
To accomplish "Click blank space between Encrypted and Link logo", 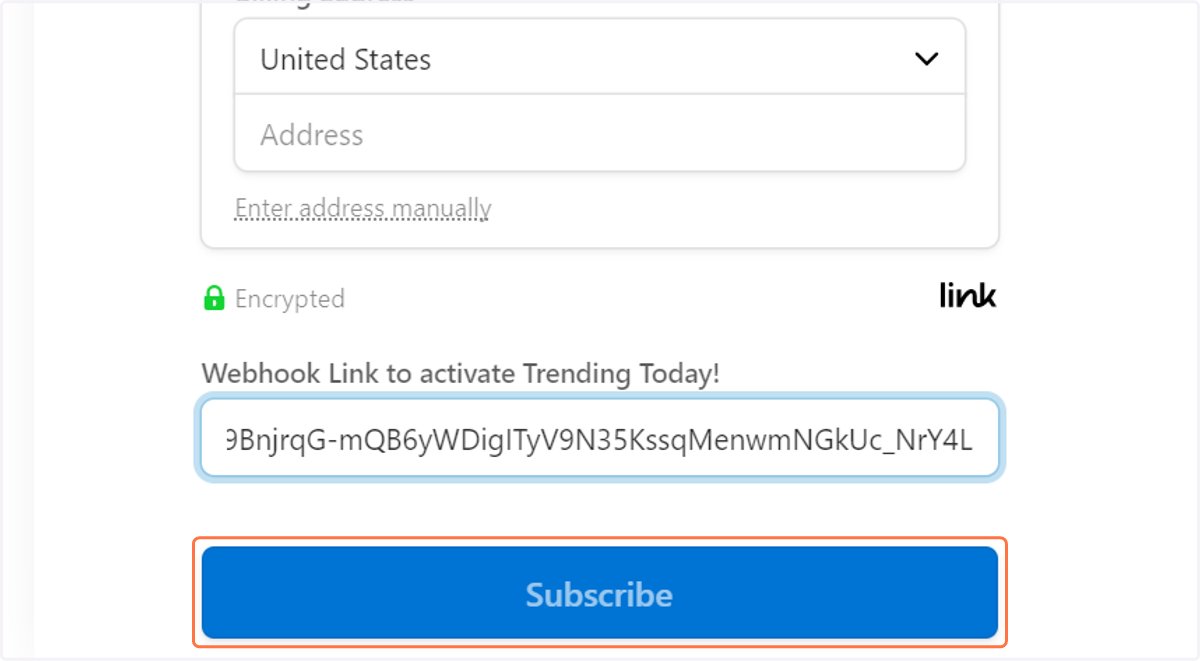I will pos(640,298).
